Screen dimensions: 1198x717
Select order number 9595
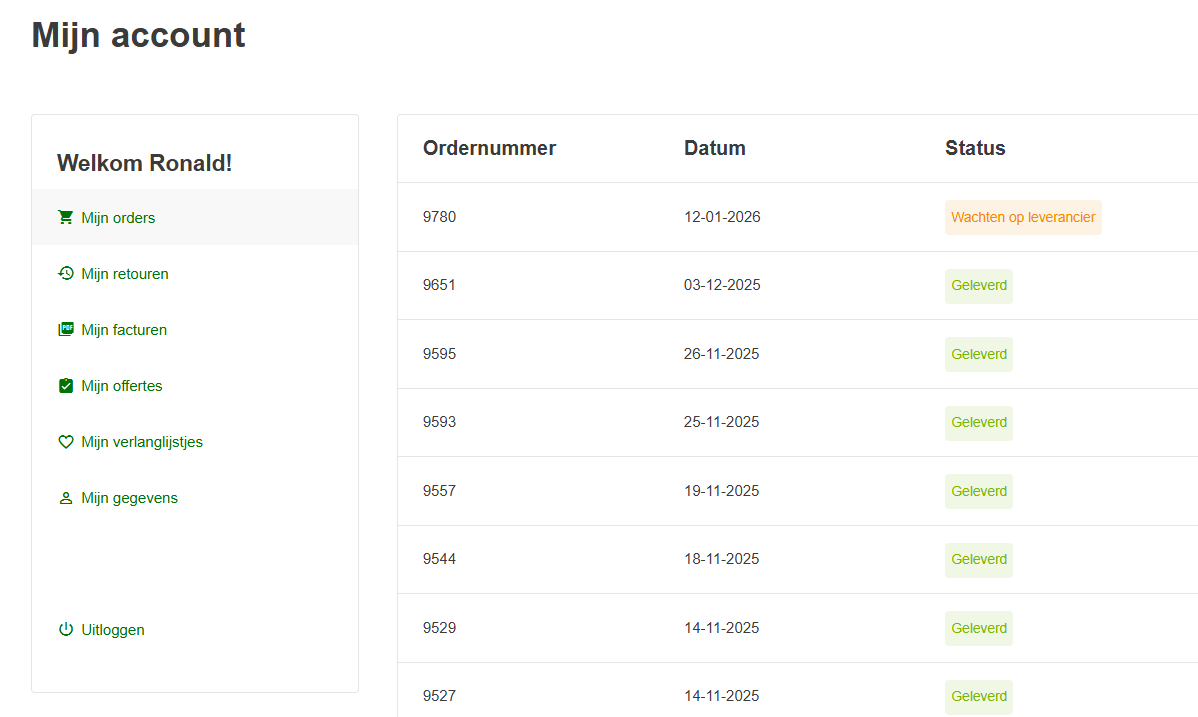pos(439,354)
